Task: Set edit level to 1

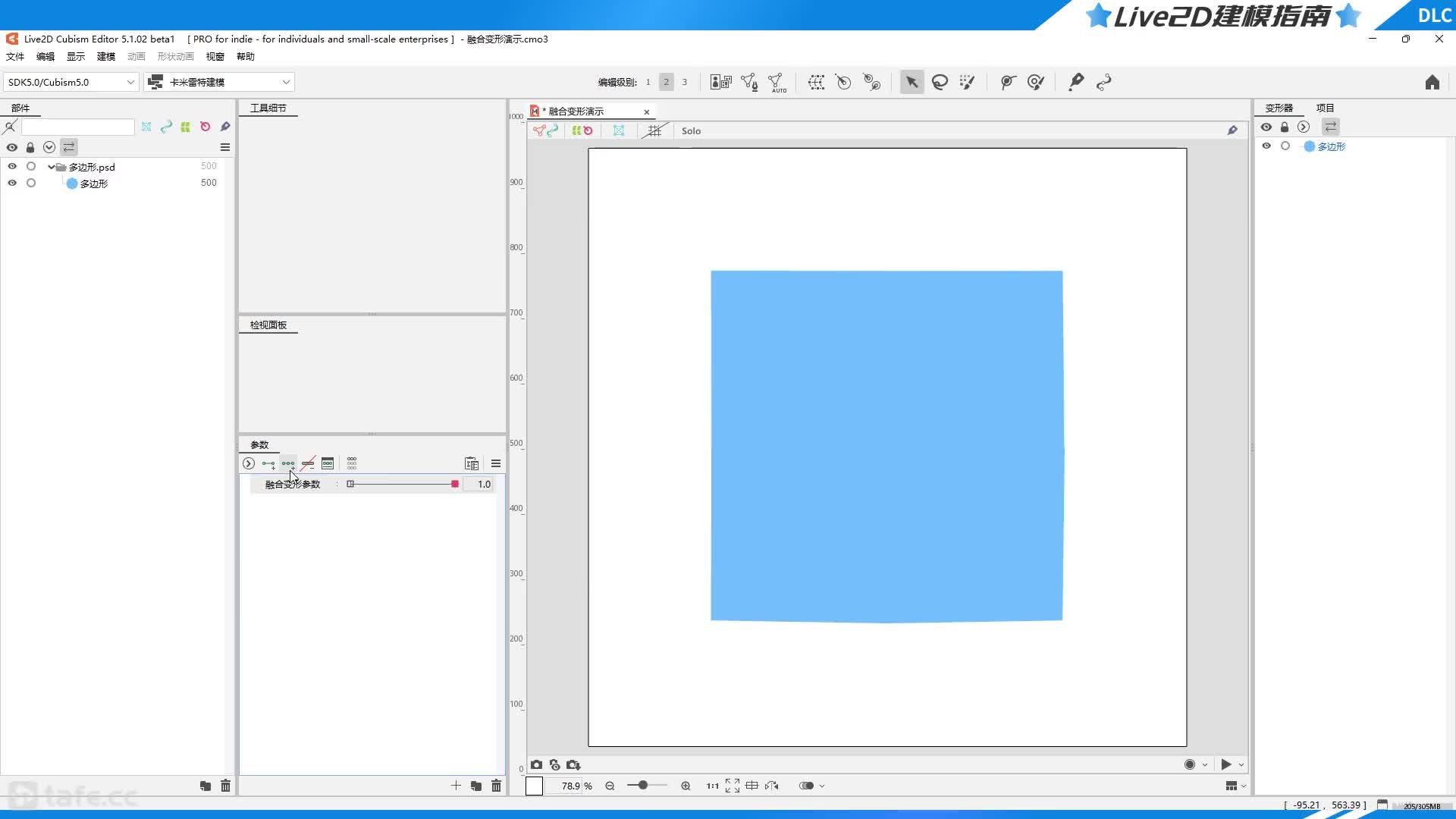Action: coord(648,82)
